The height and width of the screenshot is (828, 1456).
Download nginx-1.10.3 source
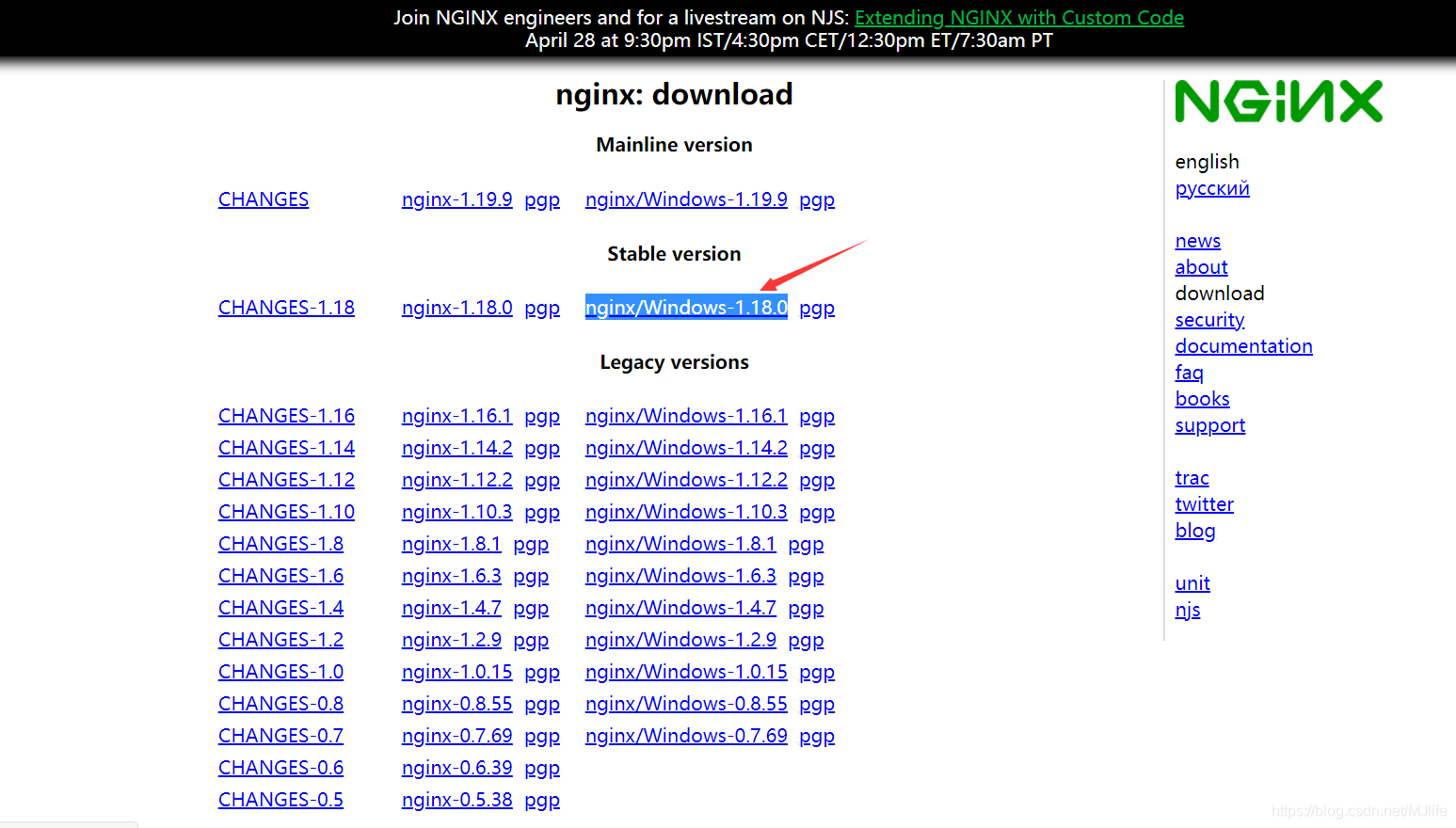[456, 512]
